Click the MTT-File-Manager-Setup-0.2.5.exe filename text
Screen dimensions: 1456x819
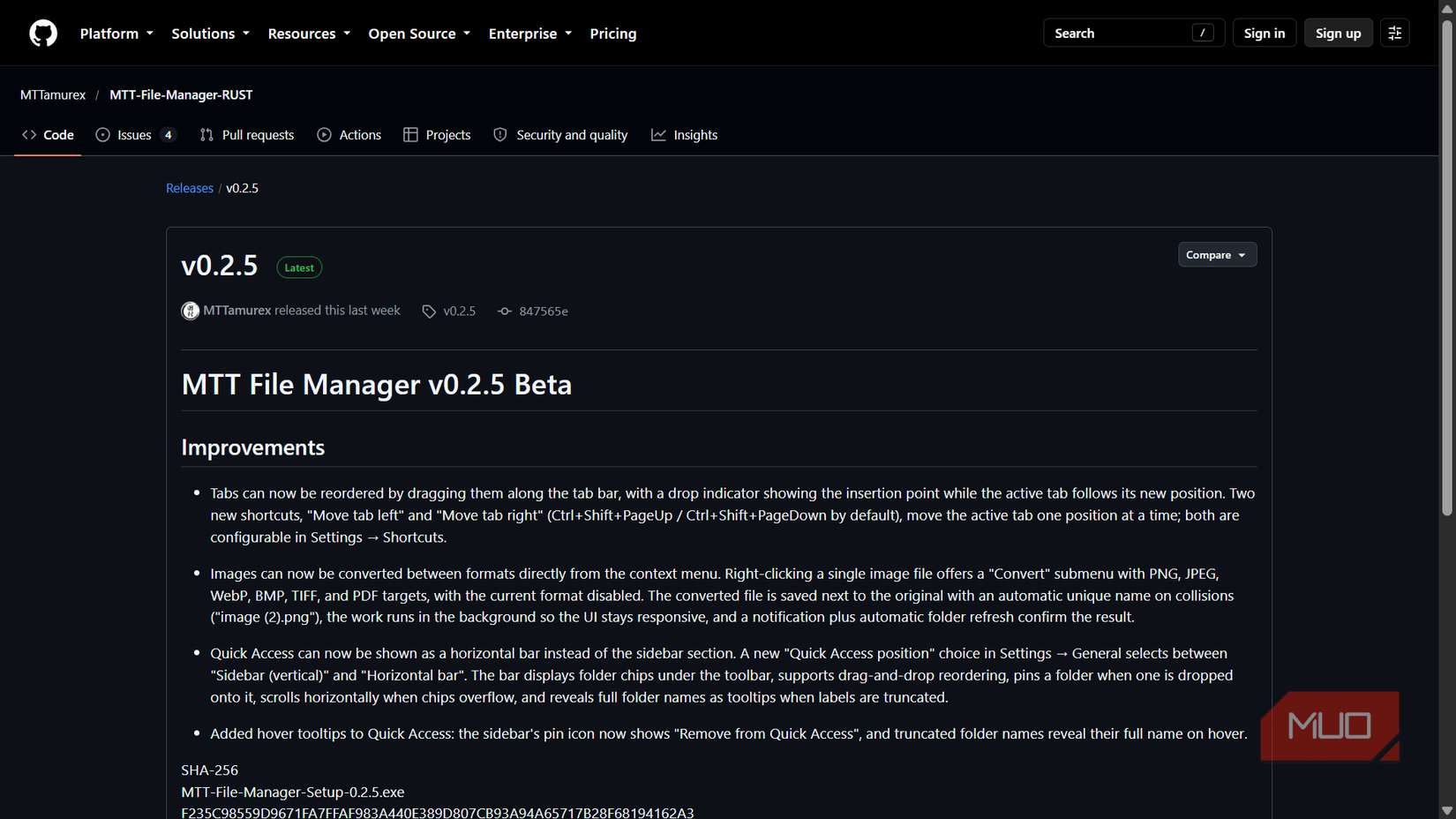click(293, 792)
